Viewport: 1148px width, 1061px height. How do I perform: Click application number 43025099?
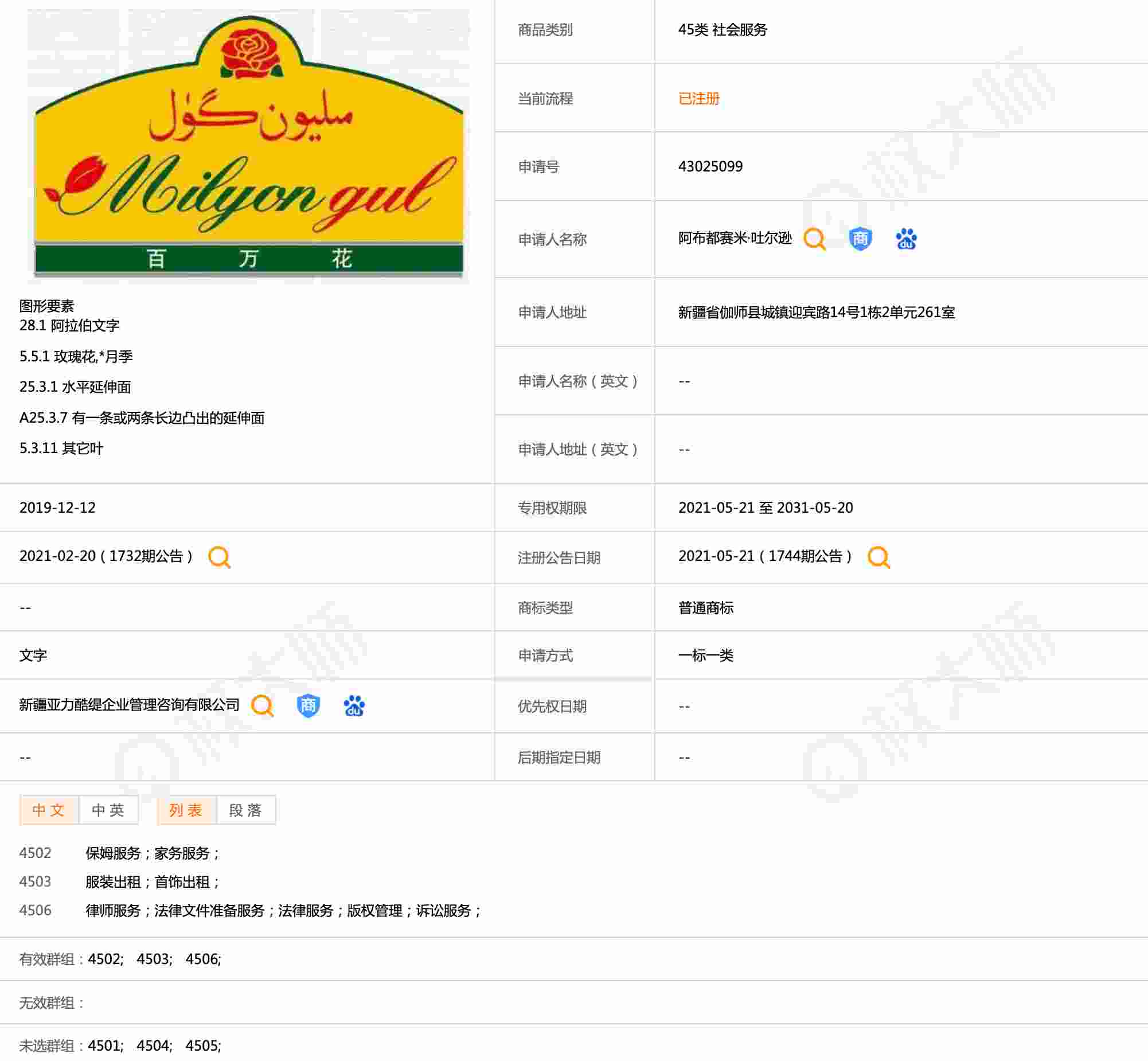pyautogui.click(x=710, y=166)
